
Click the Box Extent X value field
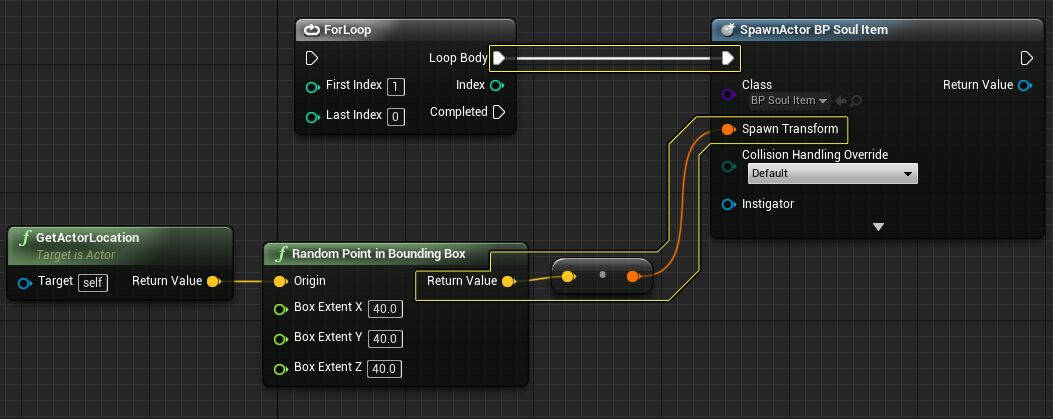[384, 309]
